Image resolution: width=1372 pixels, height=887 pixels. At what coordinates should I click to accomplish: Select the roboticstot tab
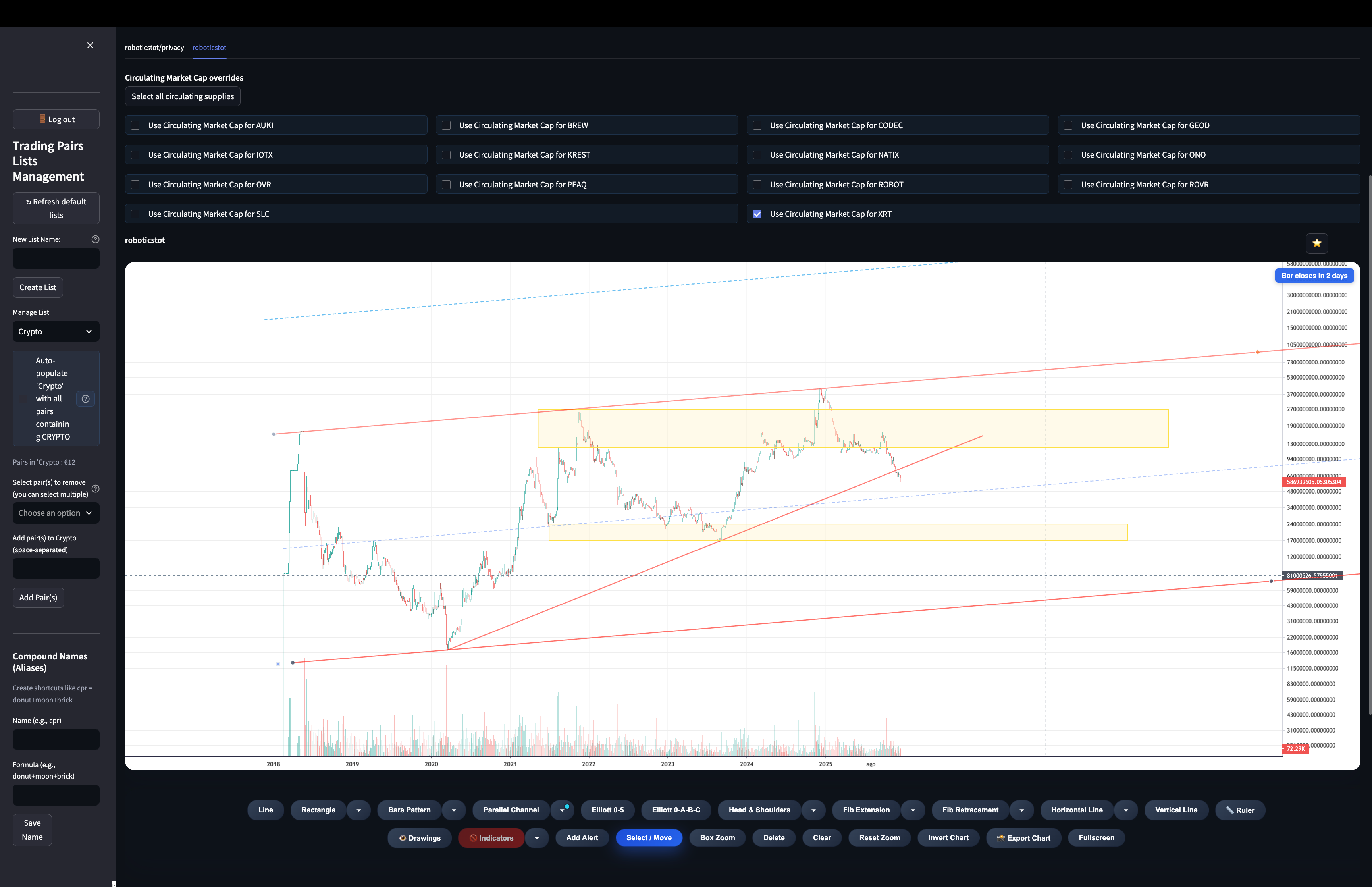click(209, 48)
